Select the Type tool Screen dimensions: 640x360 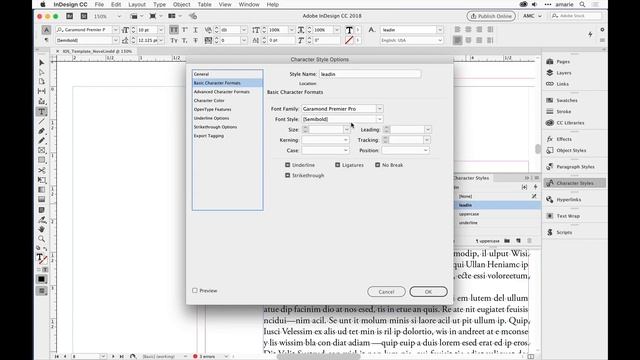(42, 111)
